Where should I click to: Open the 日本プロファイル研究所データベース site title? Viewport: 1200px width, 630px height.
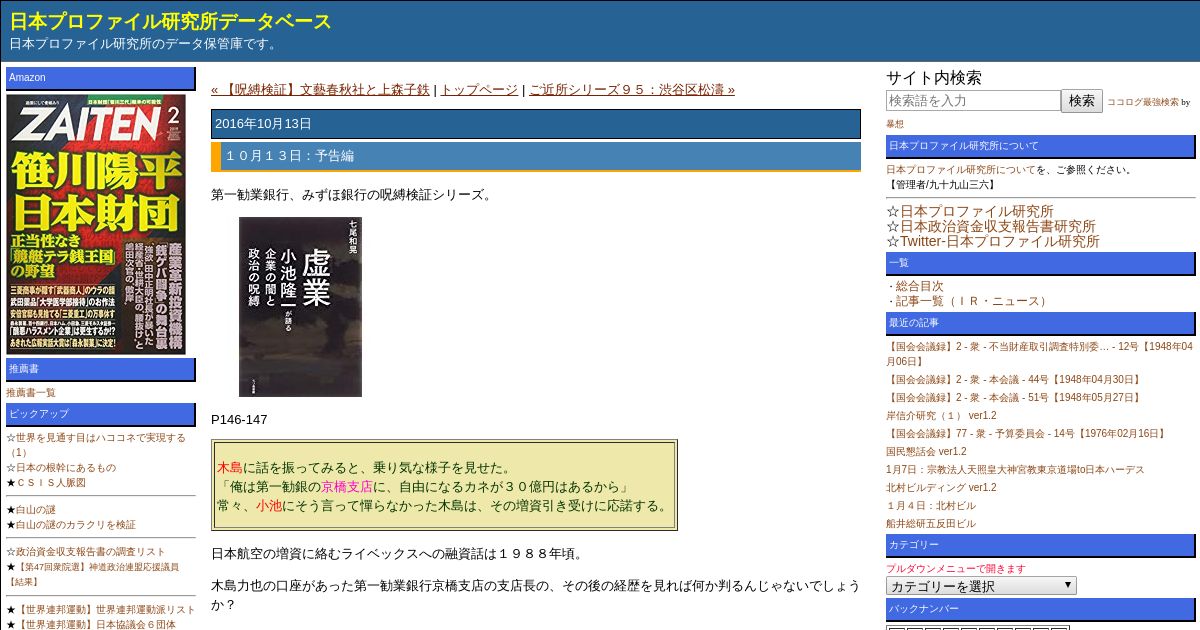(171, 21)
